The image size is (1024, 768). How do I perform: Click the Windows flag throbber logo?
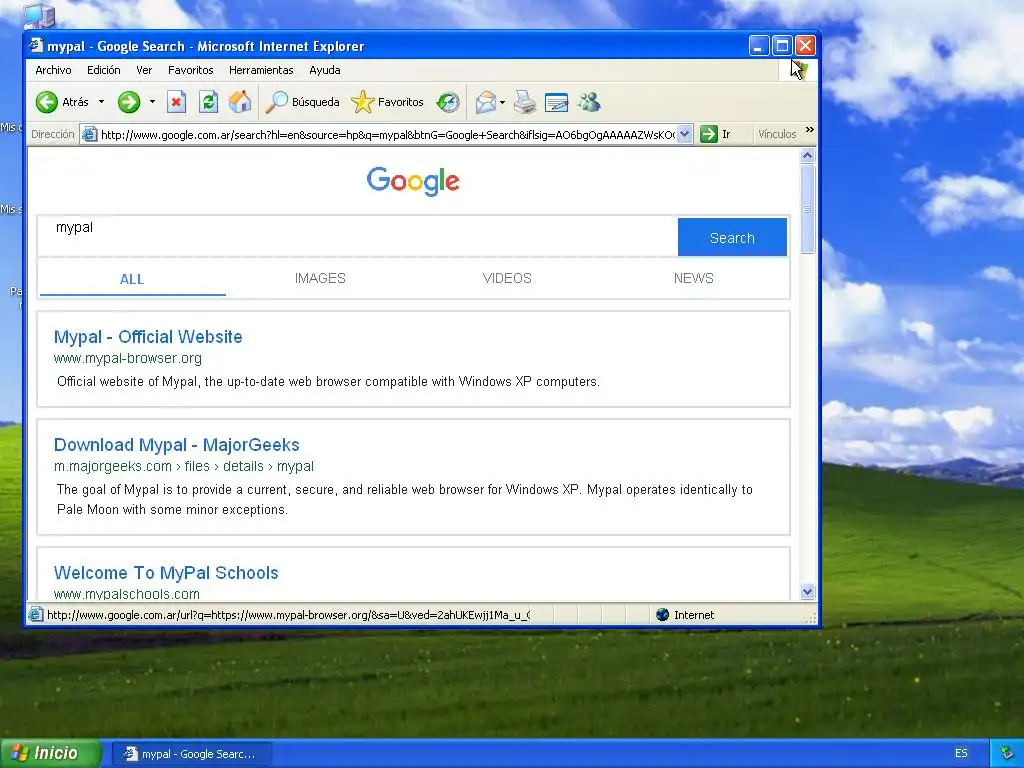point(799,70)
